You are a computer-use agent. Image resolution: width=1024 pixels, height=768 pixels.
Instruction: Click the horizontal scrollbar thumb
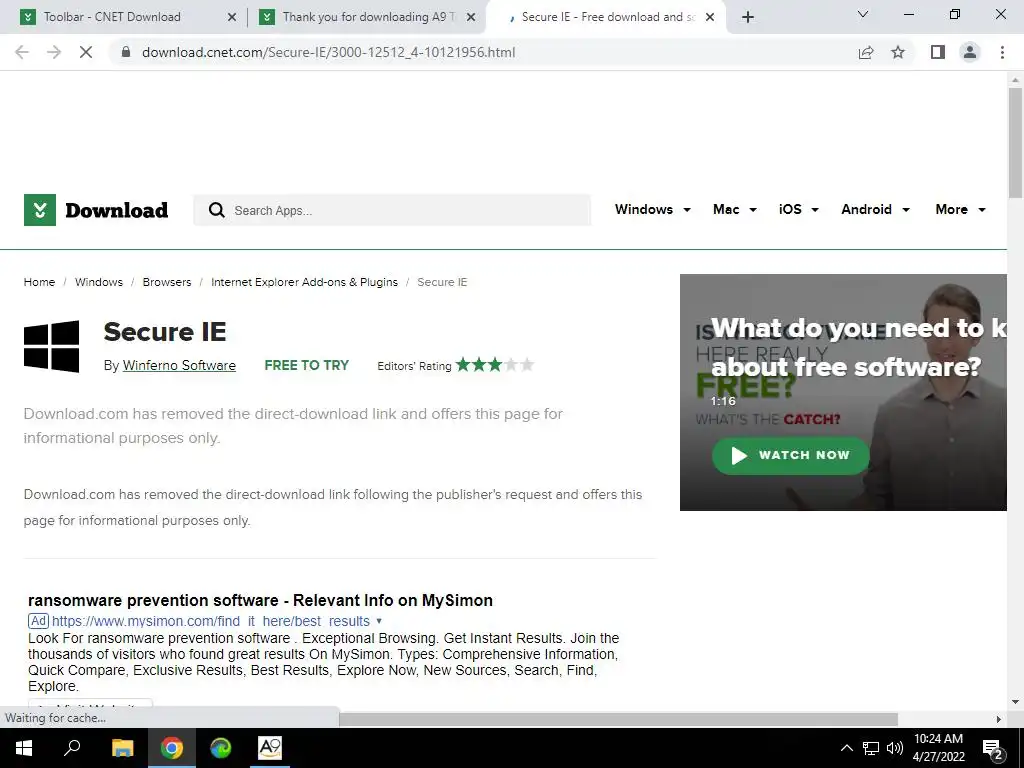pyautogui.click(x=618, y=719)
